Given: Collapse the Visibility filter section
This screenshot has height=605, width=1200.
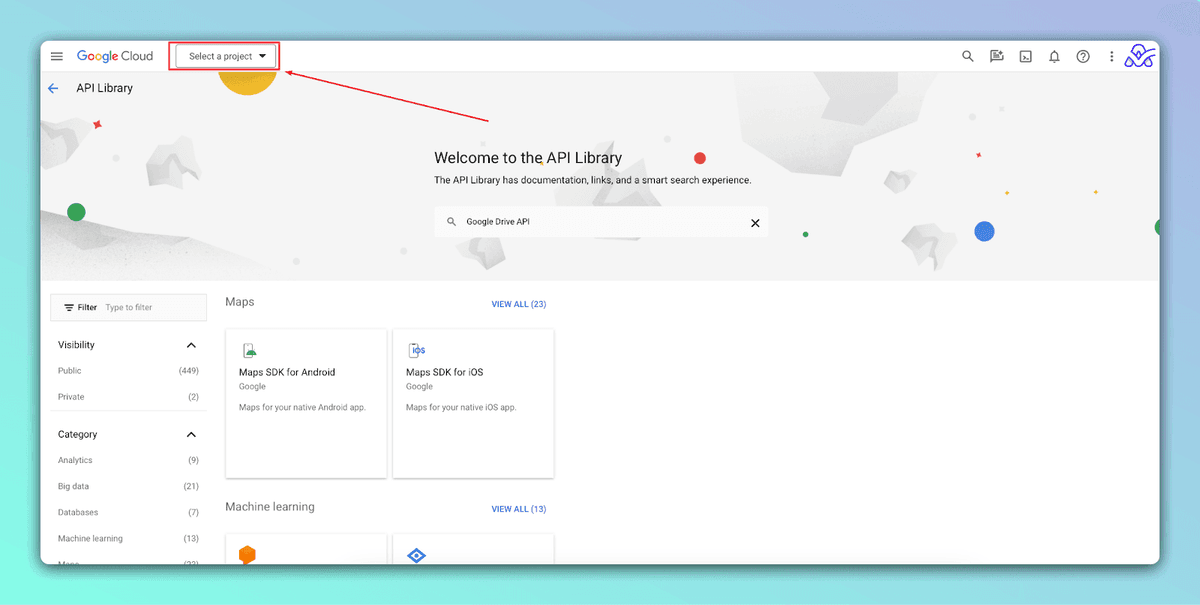Looking at the screenshot, I should click(x=191, y=345).
